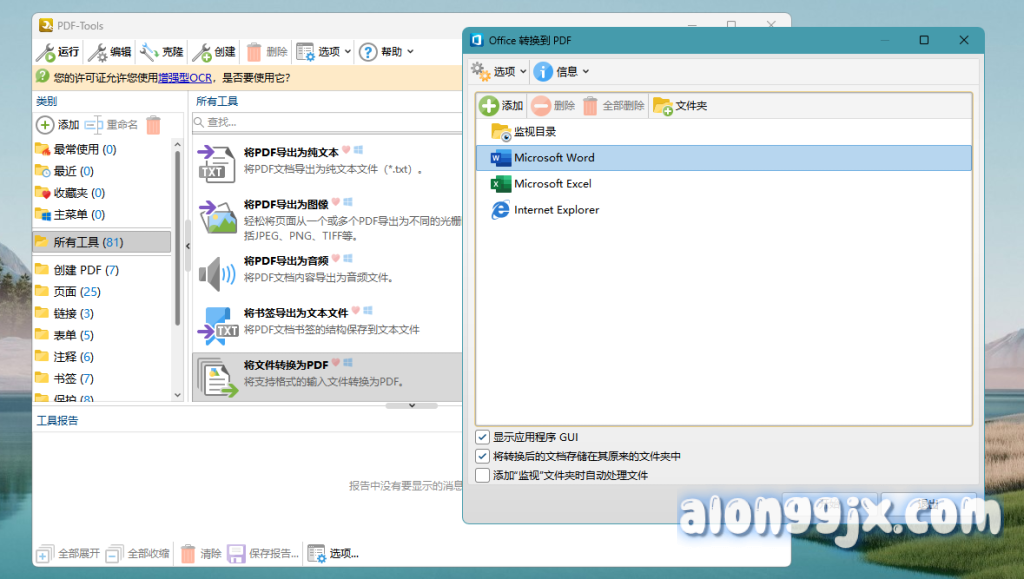Image resolution: width=1024 pixels, height=579 pixels.
Task: Select the Run (运行) tool icon
Action: tap(47, 51)
